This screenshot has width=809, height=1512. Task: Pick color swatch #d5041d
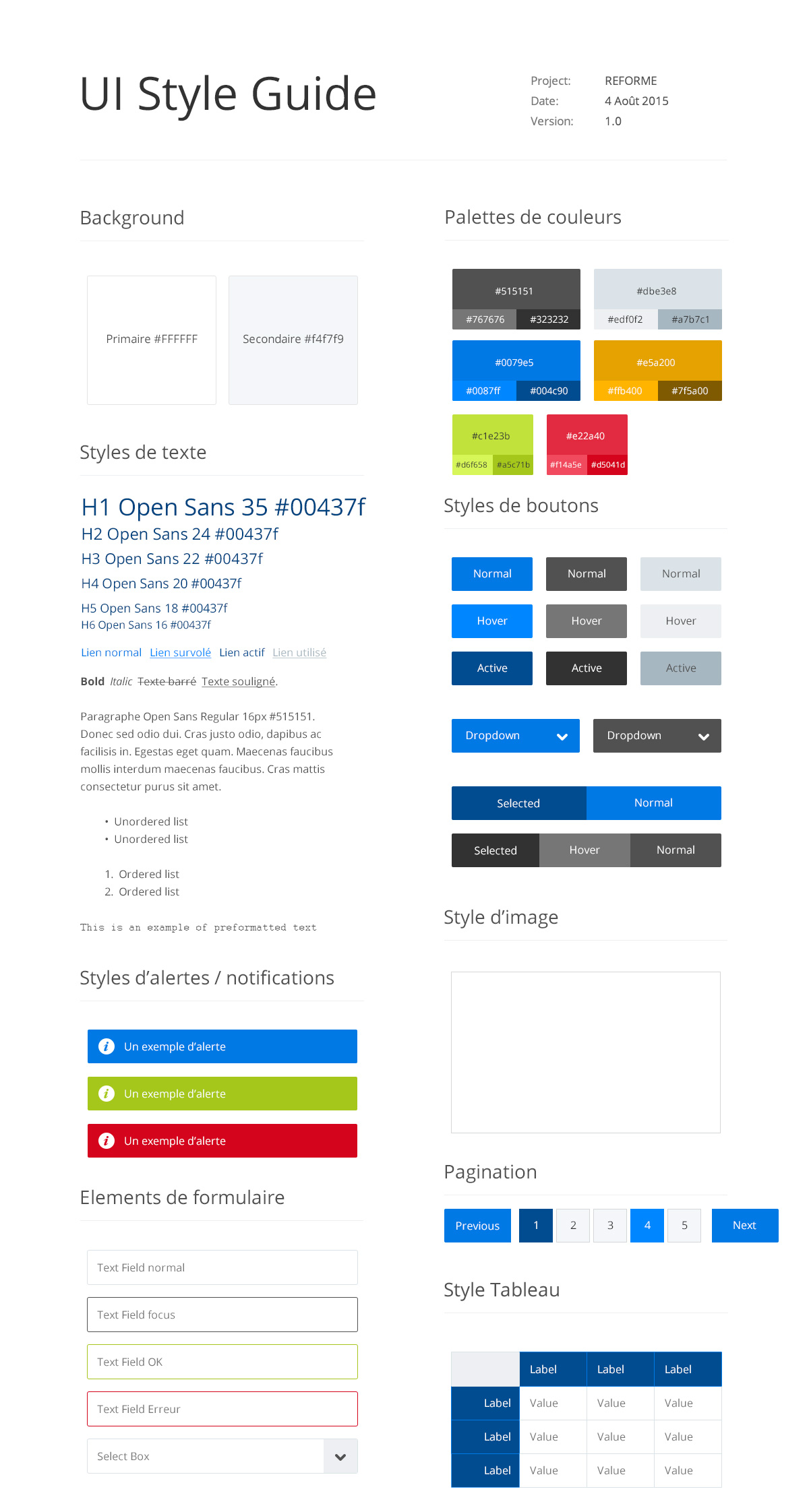[607, 465]
